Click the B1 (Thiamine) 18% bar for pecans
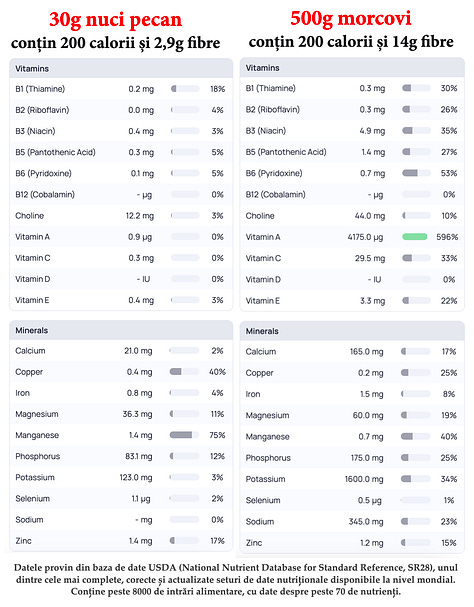Screen dimensions: 474x607 tap(185, 89)
